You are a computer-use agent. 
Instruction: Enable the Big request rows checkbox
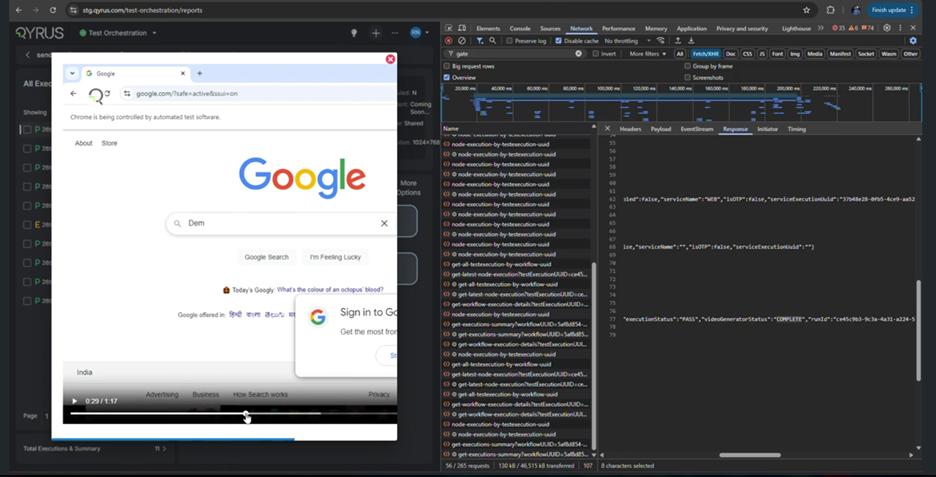pyautogui.click(x=447, y=66)
